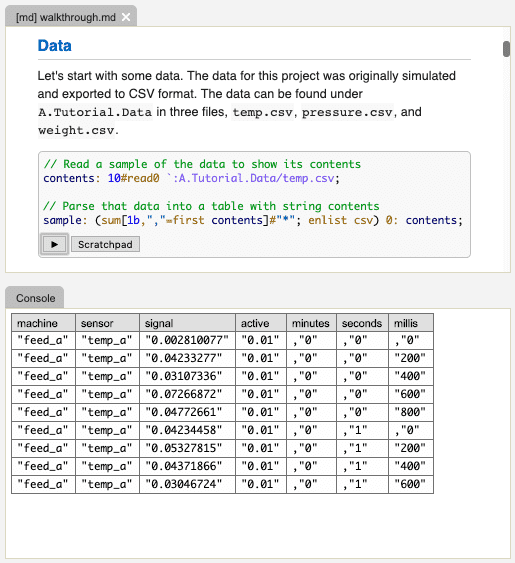Close the walkthrough.md tab
Image resolution: width=515 pixels, height=563 pixels.
pyautogui.click(x=126, y=17)
